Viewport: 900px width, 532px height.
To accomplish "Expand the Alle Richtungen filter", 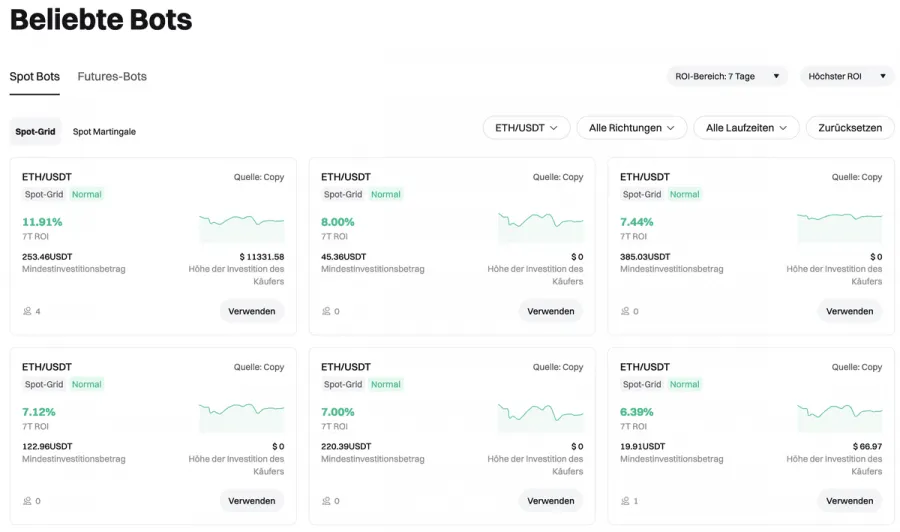I will [631, 127].
